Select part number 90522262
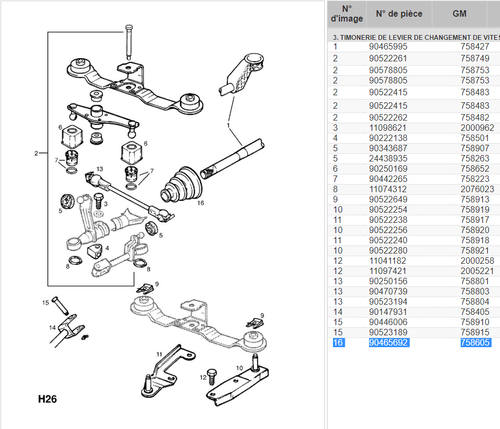The height and width of the screenshot is (429, 500). [388, 117]
